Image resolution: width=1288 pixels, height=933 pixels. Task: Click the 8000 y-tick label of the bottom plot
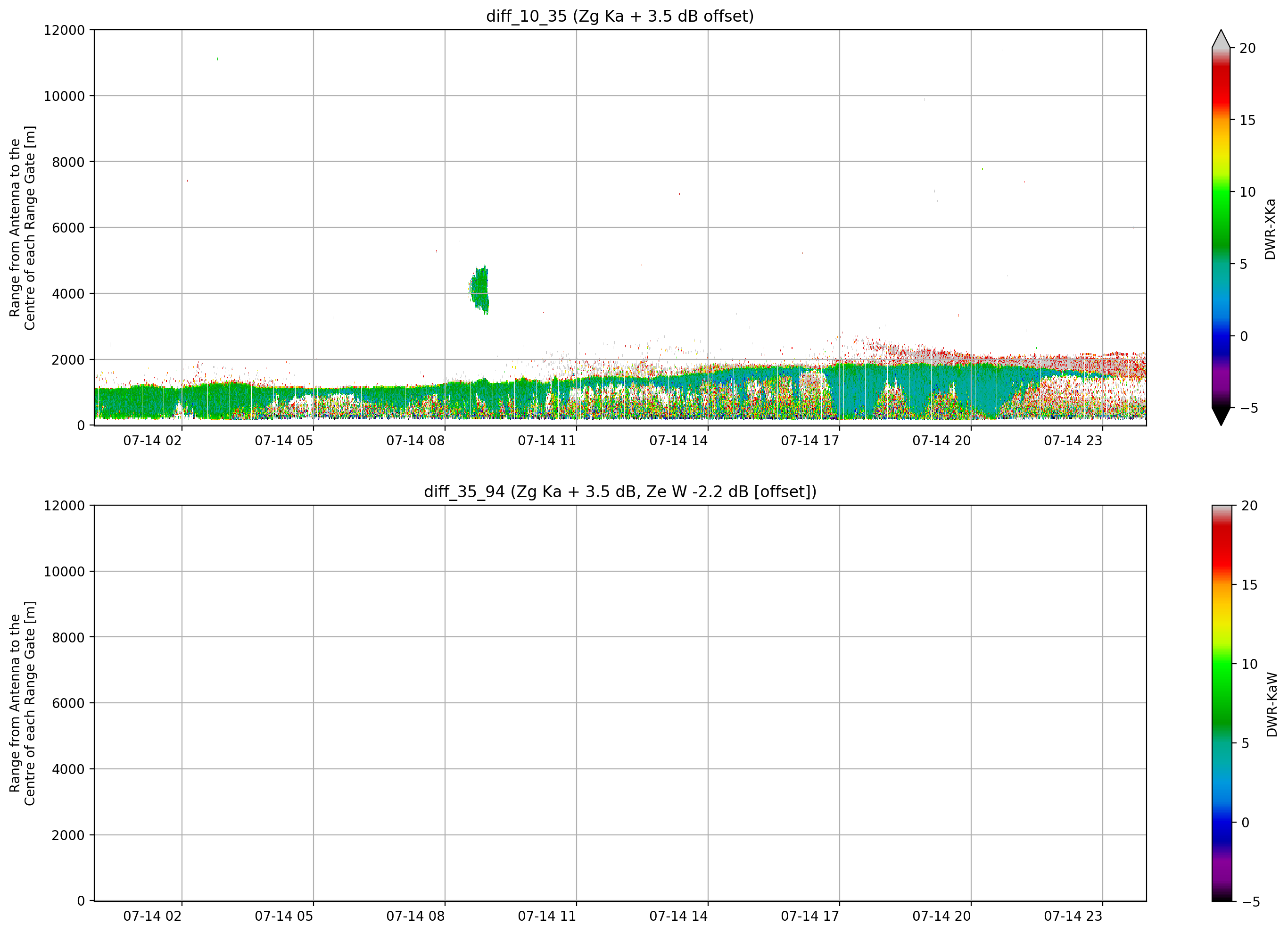[x=68, y=638]
